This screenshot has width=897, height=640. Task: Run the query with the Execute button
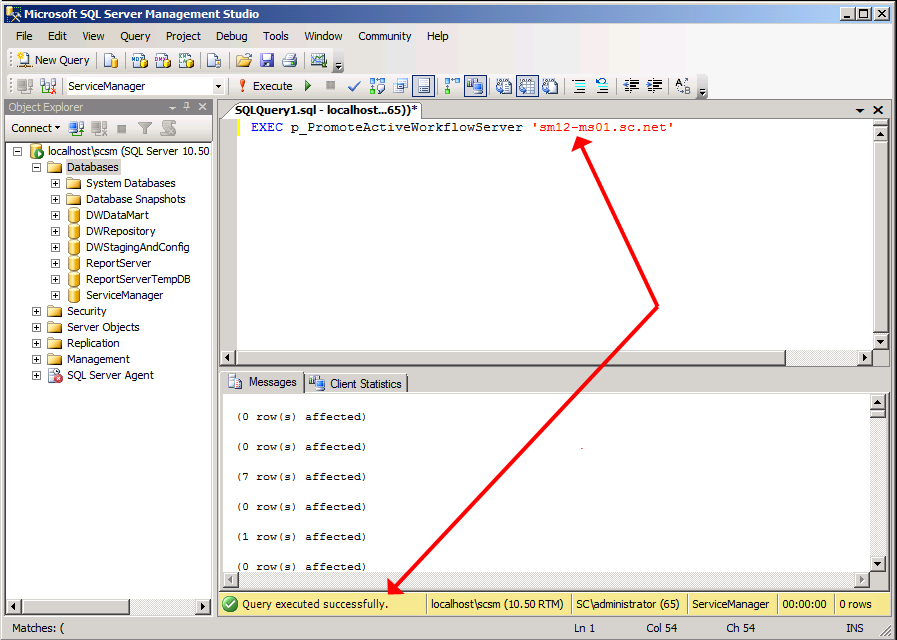click(264, 86)
